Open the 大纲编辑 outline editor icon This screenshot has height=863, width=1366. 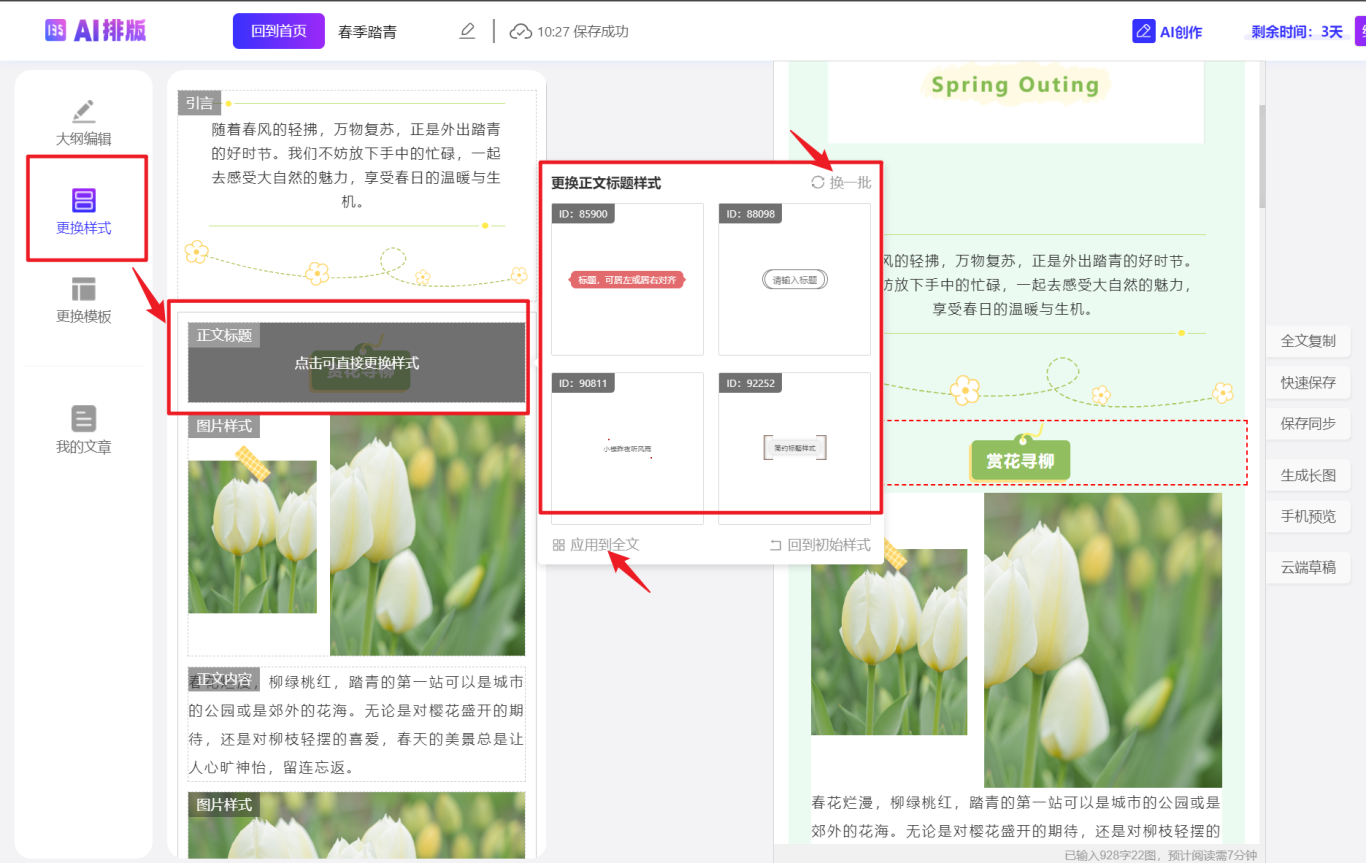click(84, 111)
